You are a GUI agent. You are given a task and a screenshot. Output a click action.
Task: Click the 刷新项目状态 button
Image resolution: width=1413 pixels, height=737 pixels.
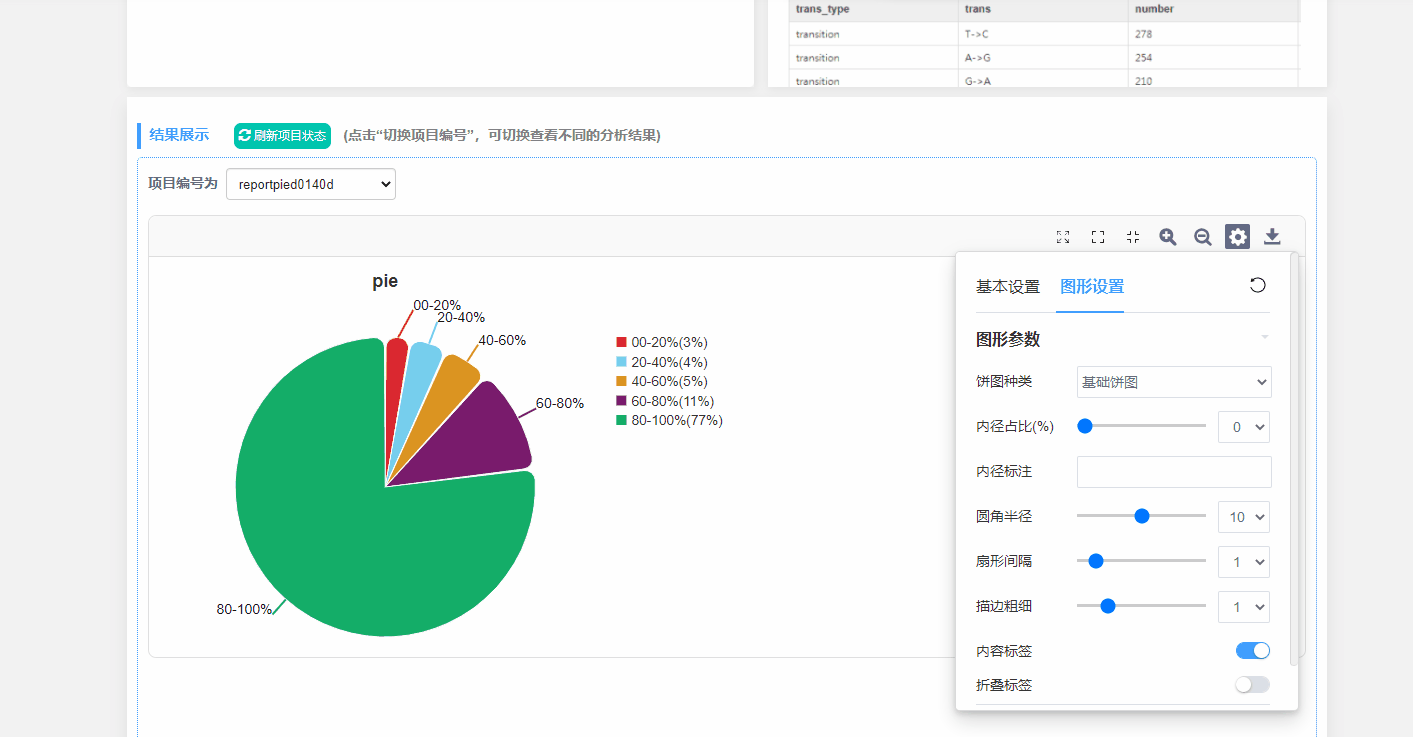point(282,136)
